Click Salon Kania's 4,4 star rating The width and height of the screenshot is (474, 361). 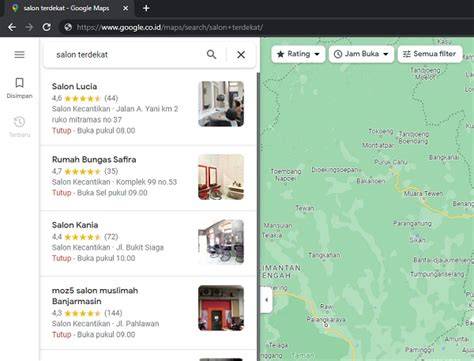click(x=76, y=237)
